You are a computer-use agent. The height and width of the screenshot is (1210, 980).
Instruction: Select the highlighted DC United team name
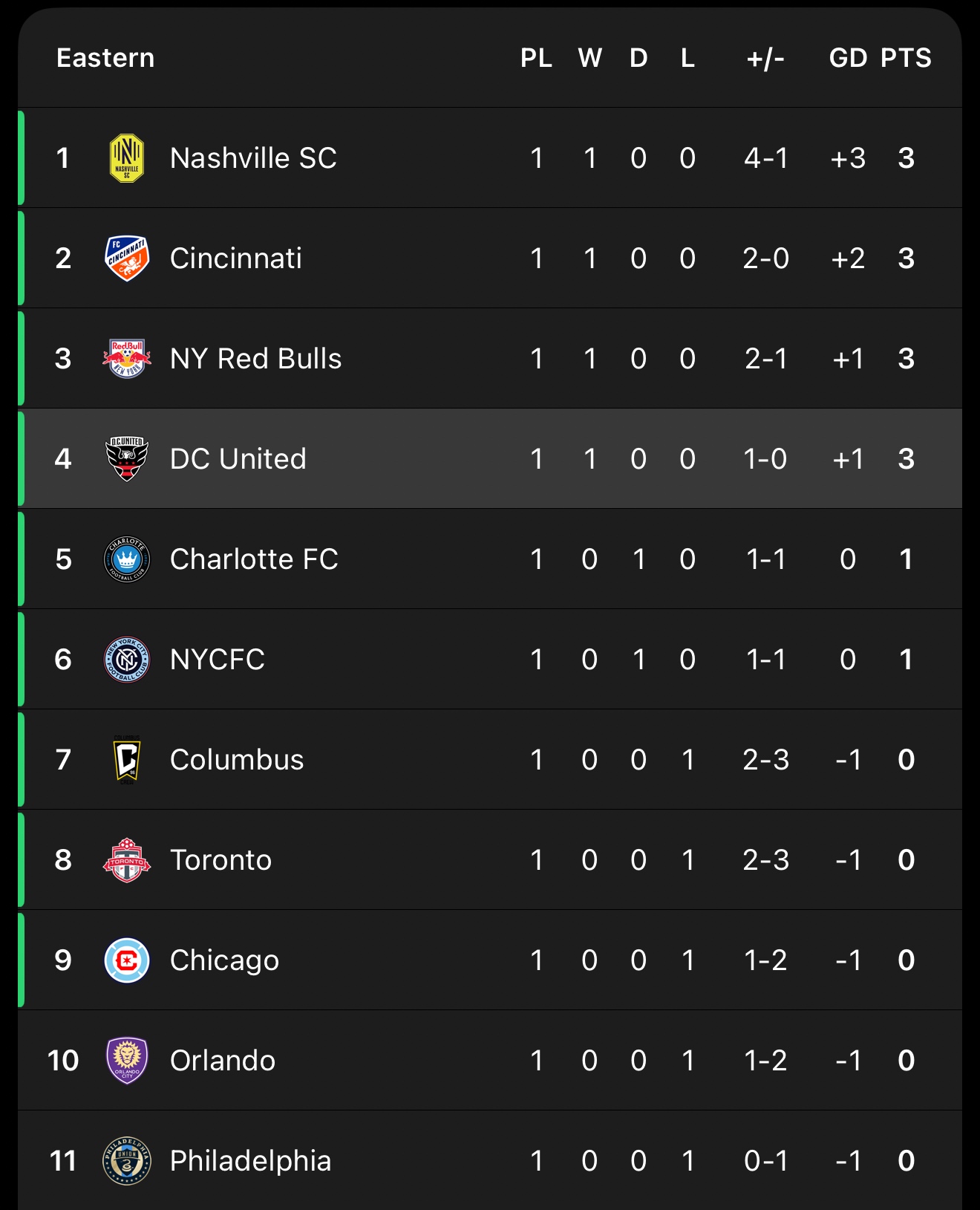click(238, 459)
